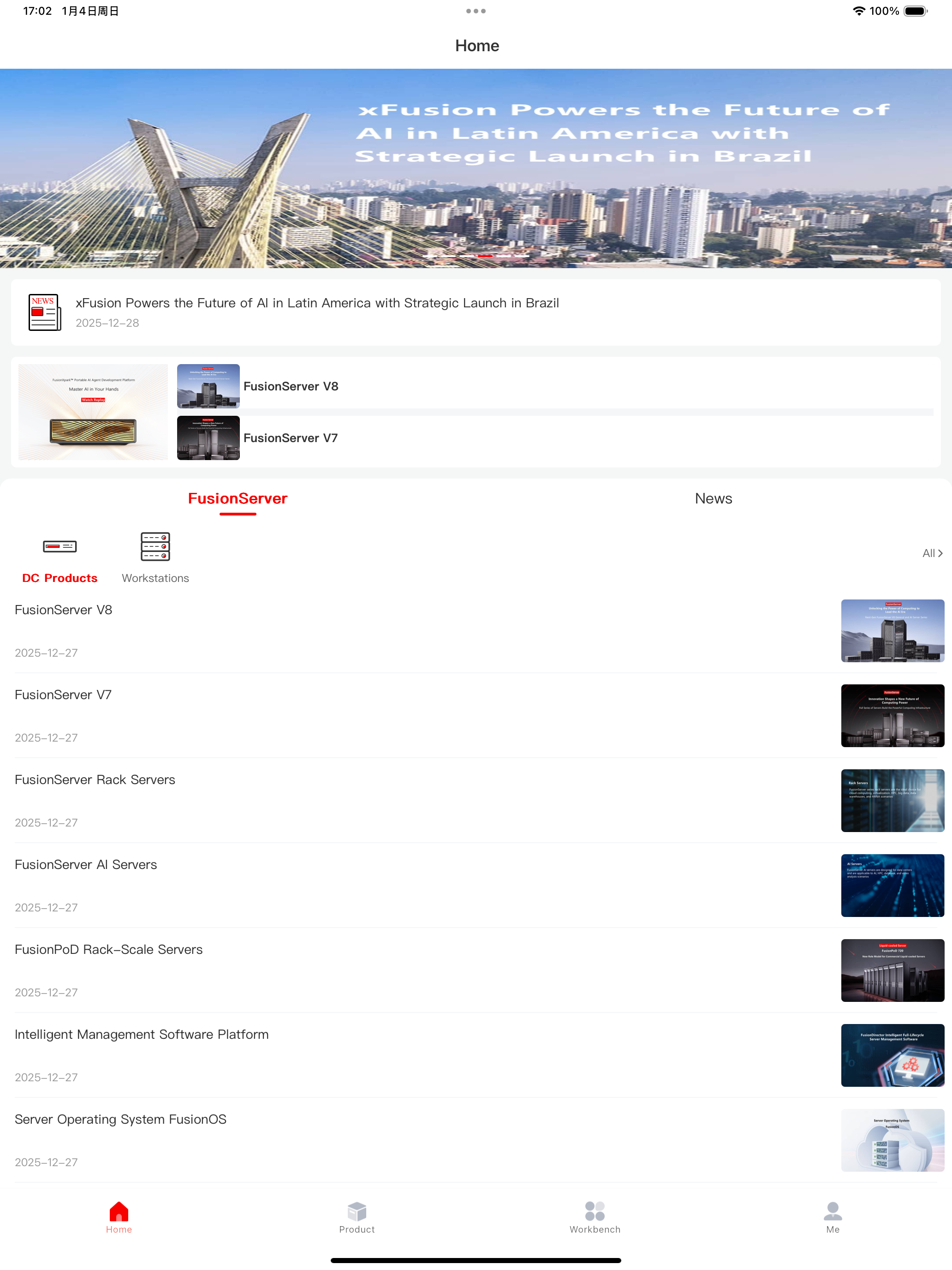Tap the NEWS newspaper icon
The width and height of the screenshot is (952, 1270).
pos(45,312)
